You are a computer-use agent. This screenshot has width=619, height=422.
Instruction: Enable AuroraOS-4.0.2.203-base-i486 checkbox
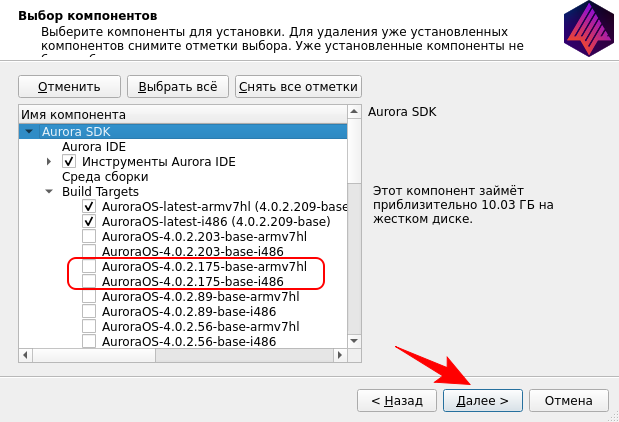click(x=89, y=251)
